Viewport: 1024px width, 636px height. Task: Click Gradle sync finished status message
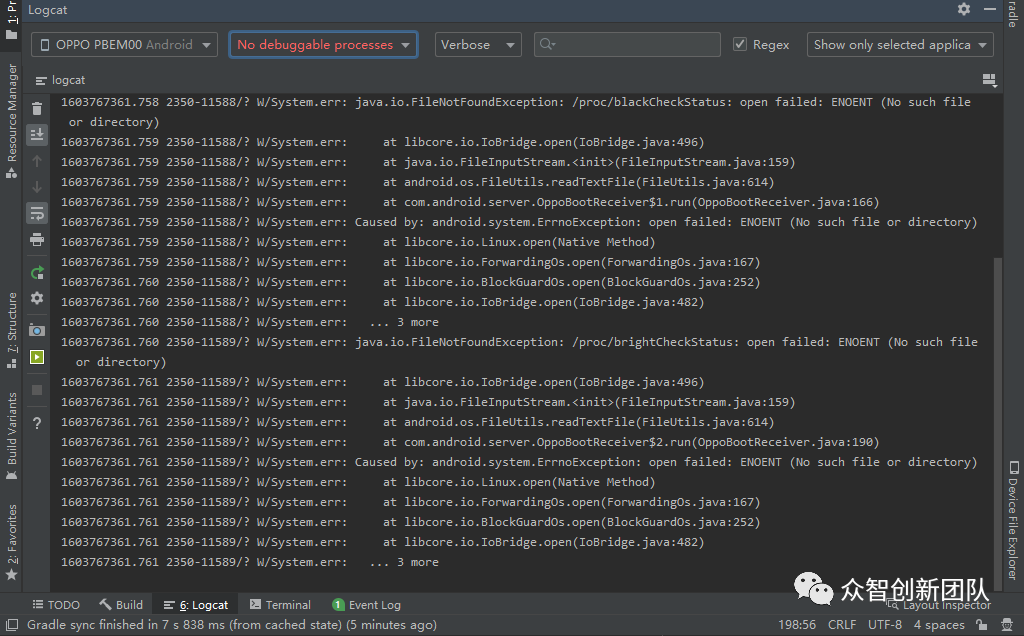click(232, 625)
